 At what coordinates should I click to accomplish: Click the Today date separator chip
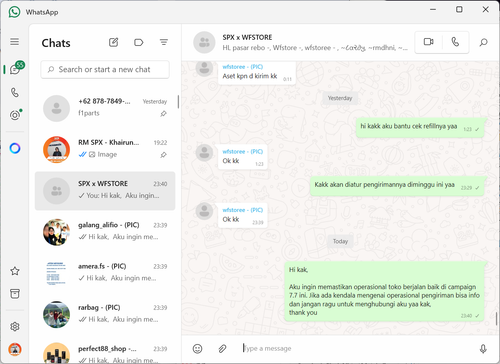340,241
